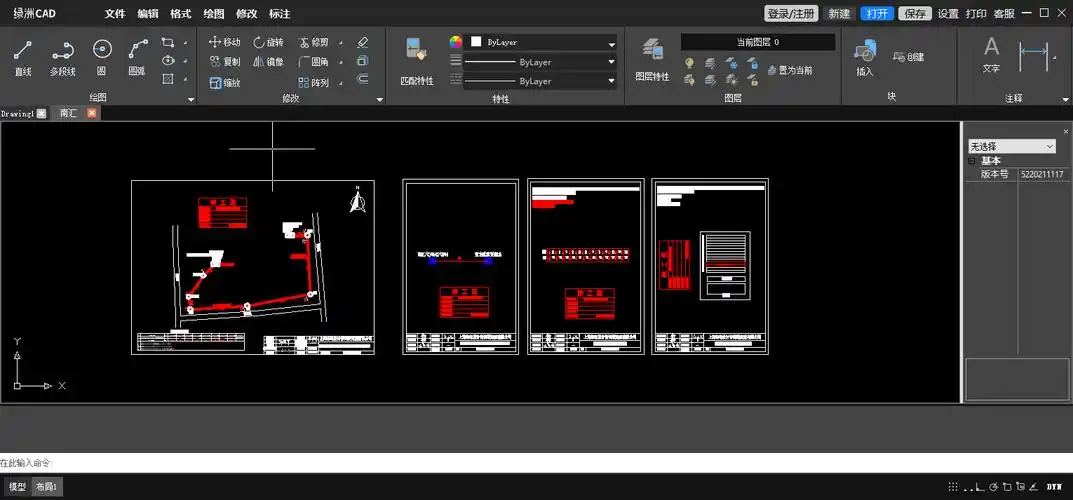1073x500 pixels.
Task: Switch to the 布局1 layout tab
Action: [x=46, y=487]
